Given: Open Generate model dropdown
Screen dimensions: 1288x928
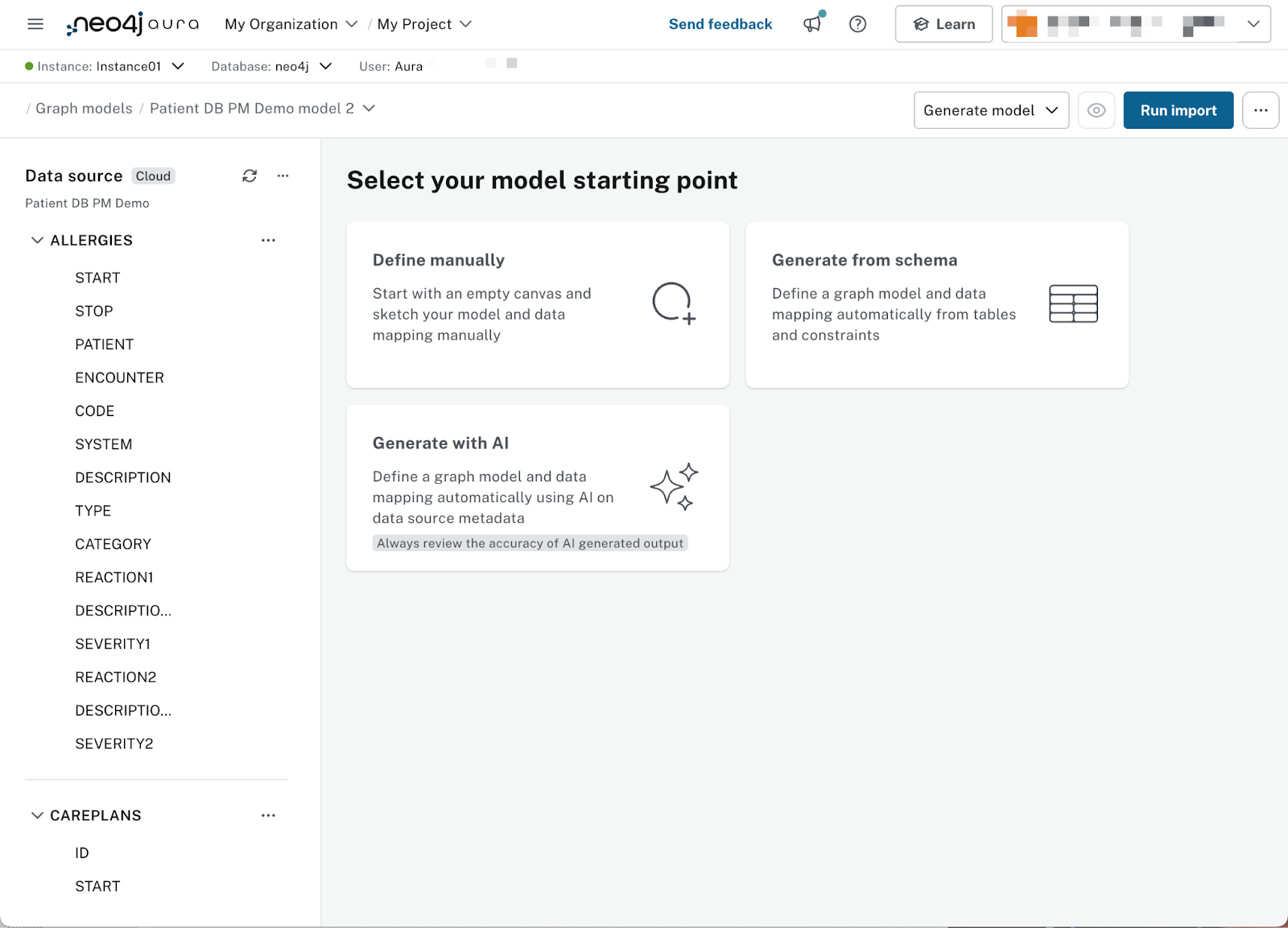Looking at the screenshot, I should click(991, 110).
